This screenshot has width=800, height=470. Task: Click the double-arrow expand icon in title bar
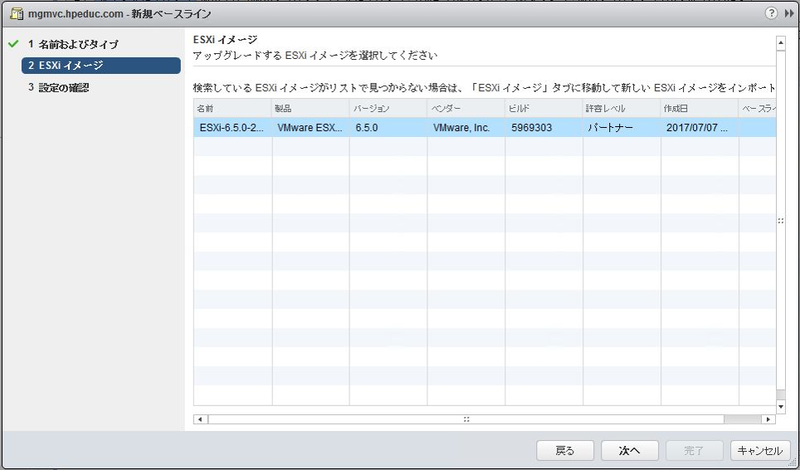point(789,14)
